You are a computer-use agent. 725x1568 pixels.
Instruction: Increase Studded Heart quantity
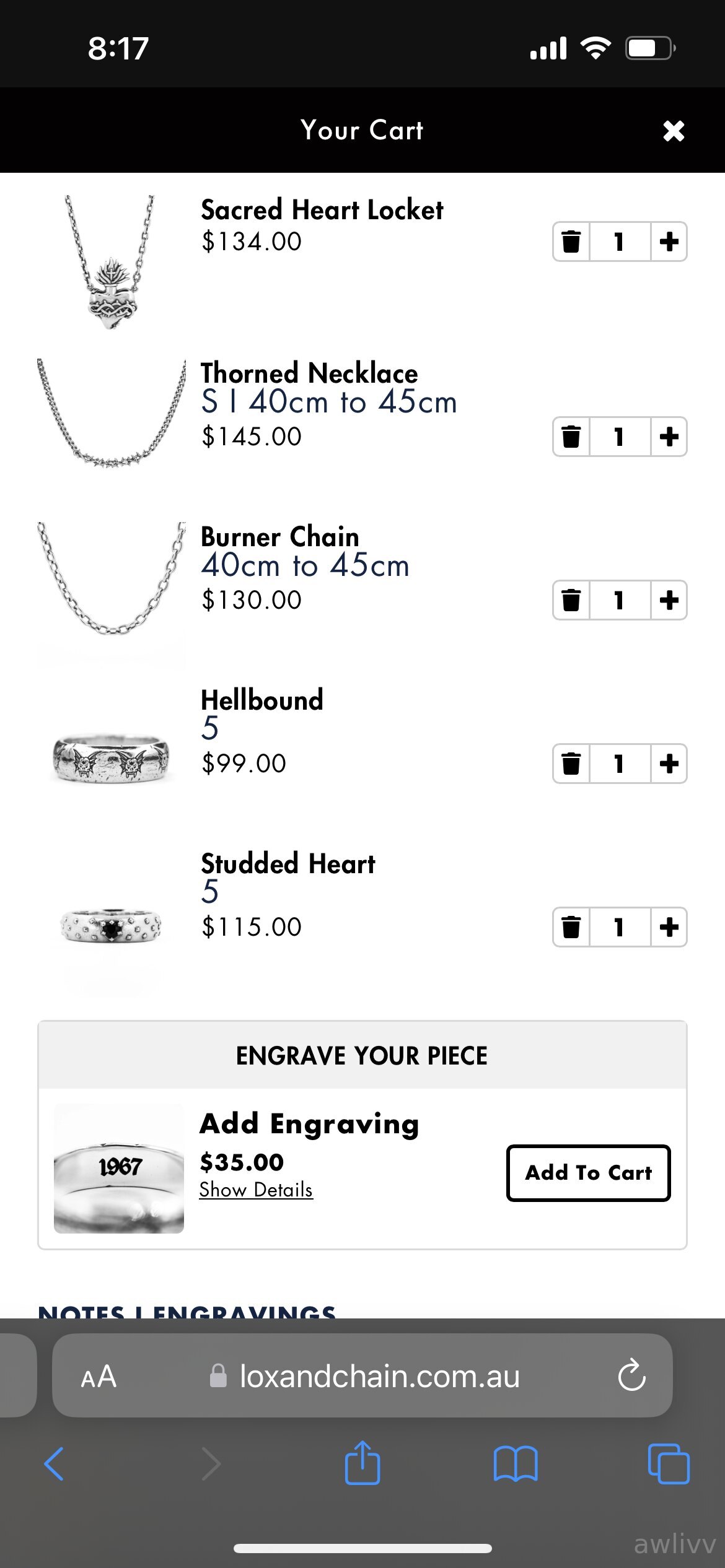pyautogui.click(x=669, y=927)
